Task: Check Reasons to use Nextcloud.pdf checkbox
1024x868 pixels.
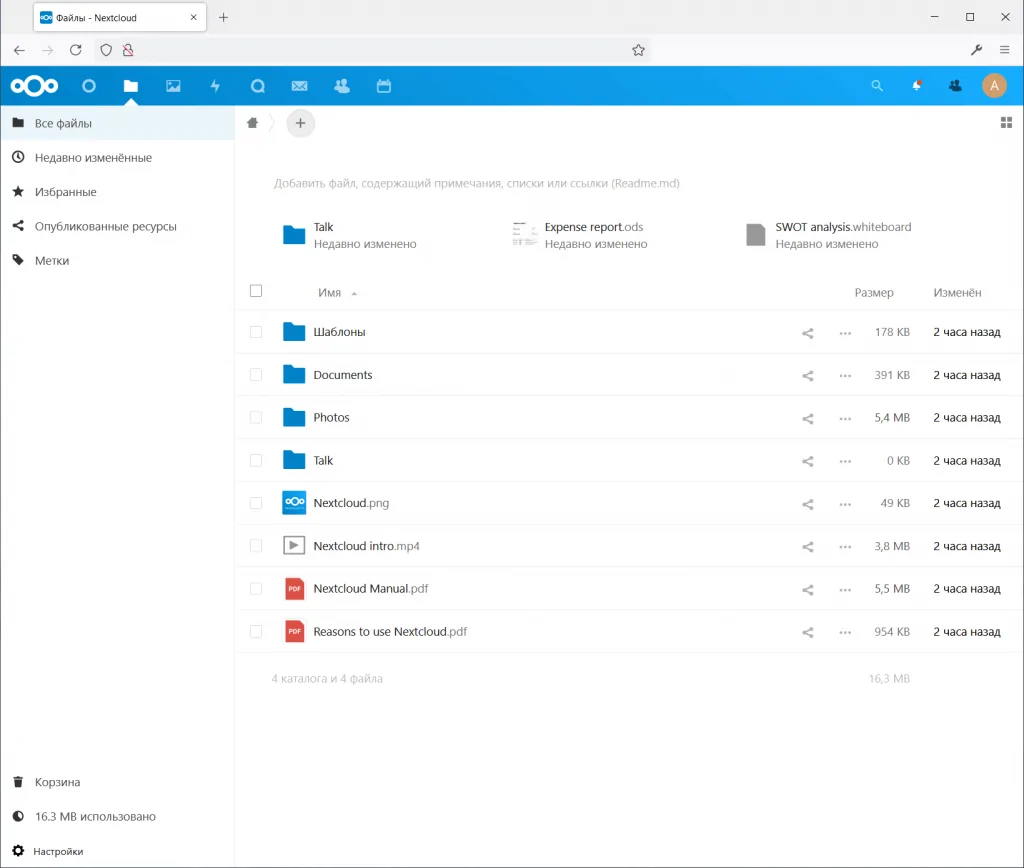Action: point(256,632)
